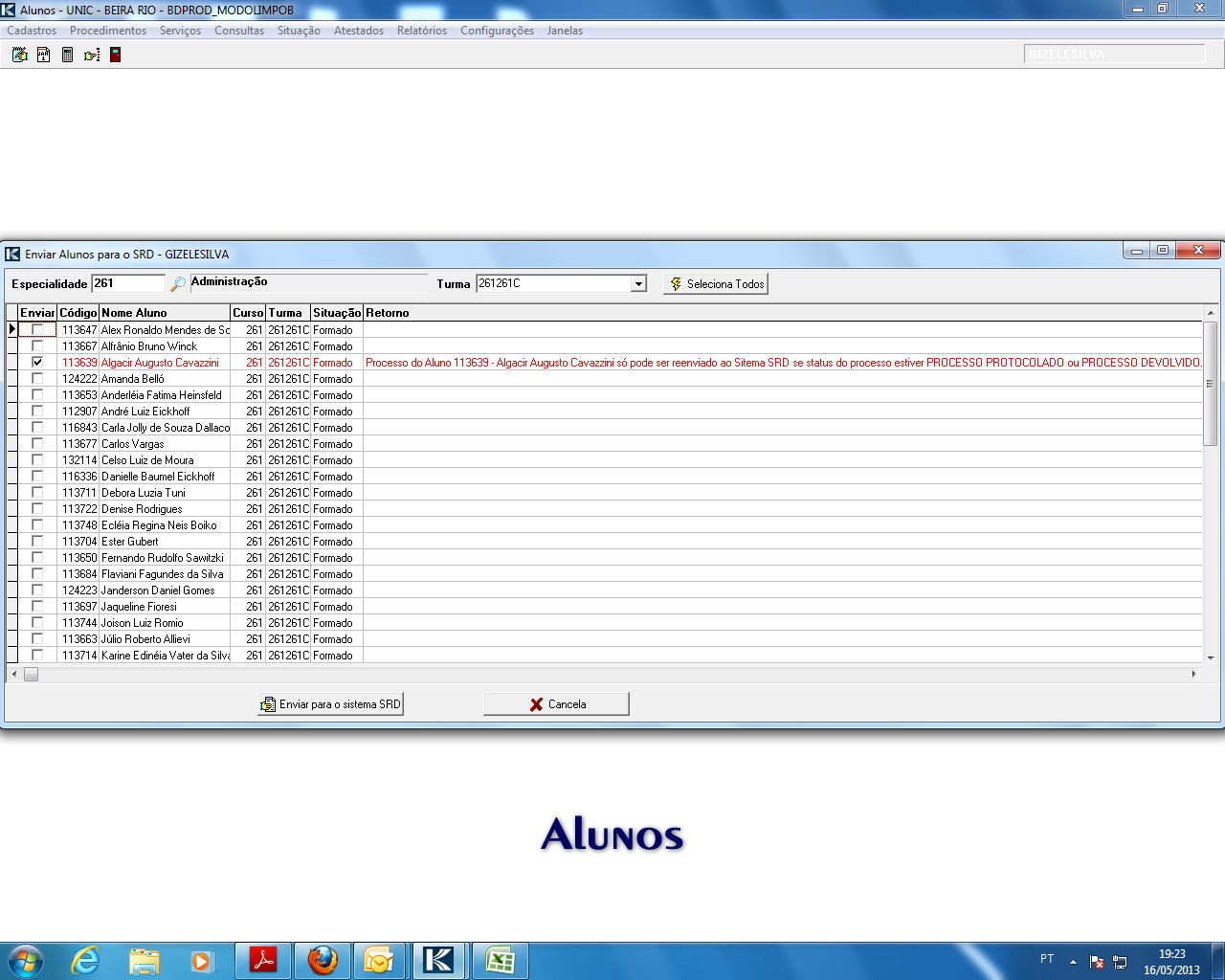
Task: Switch to the K application taskbar icon
Action: coord(439,960)
